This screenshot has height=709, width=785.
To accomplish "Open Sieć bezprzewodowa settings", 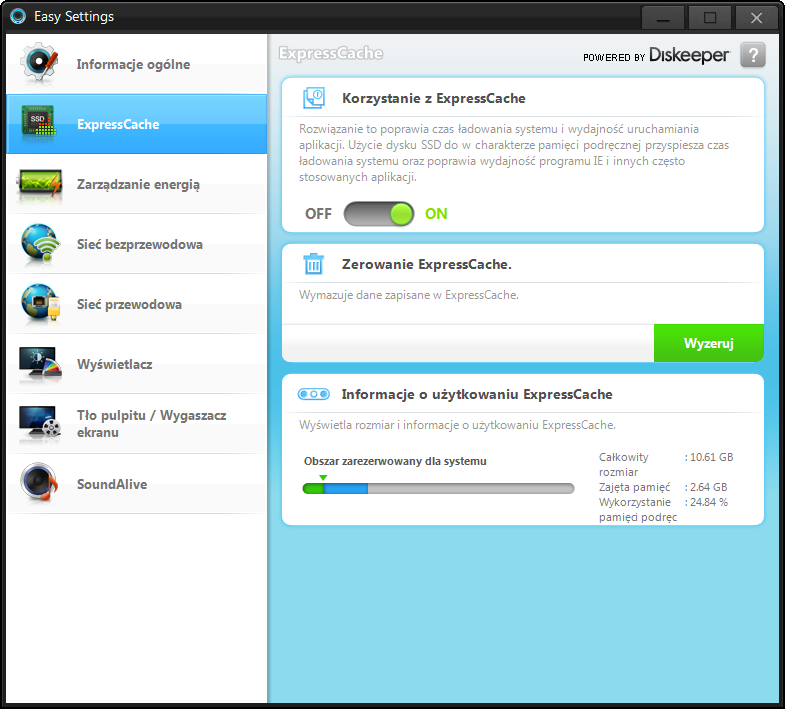I will tap(137, 244).
